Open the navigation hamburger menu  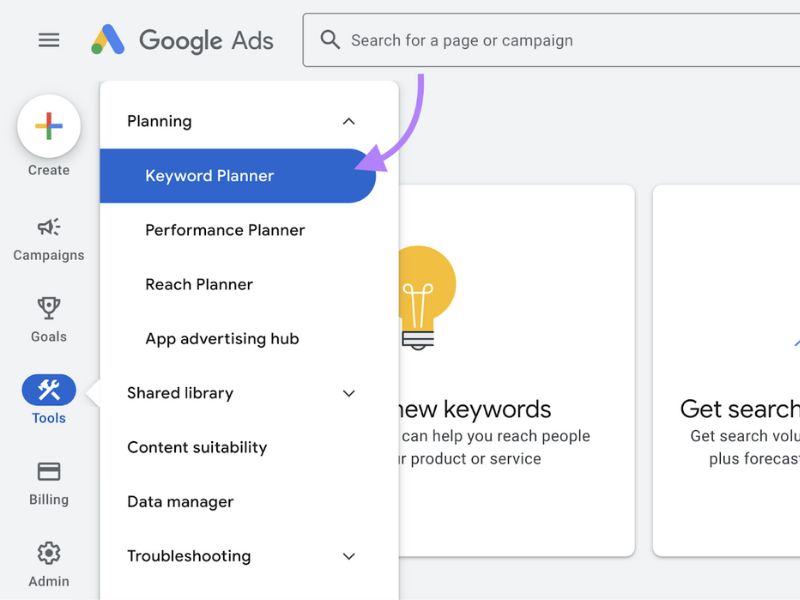48,40
